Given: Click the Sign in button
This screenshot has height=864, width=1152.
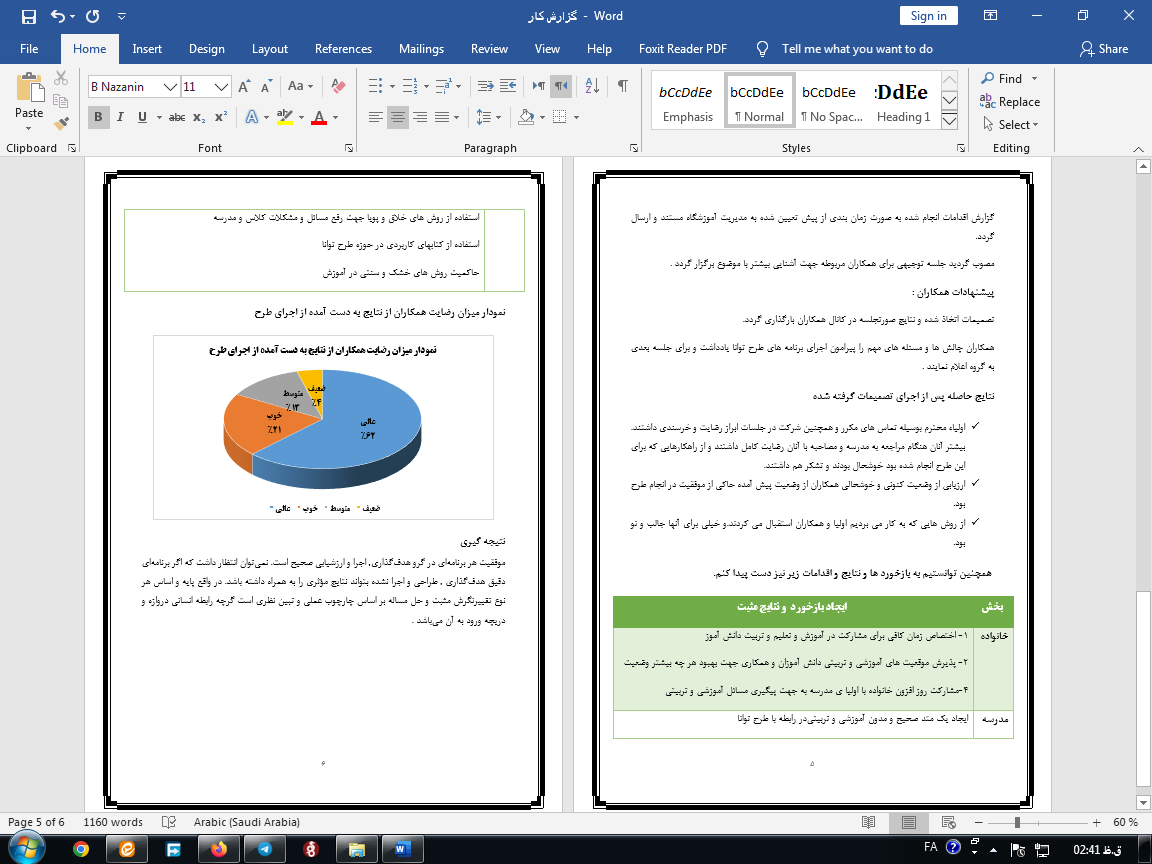Looking at the screenshot, I should pos(928,15).
